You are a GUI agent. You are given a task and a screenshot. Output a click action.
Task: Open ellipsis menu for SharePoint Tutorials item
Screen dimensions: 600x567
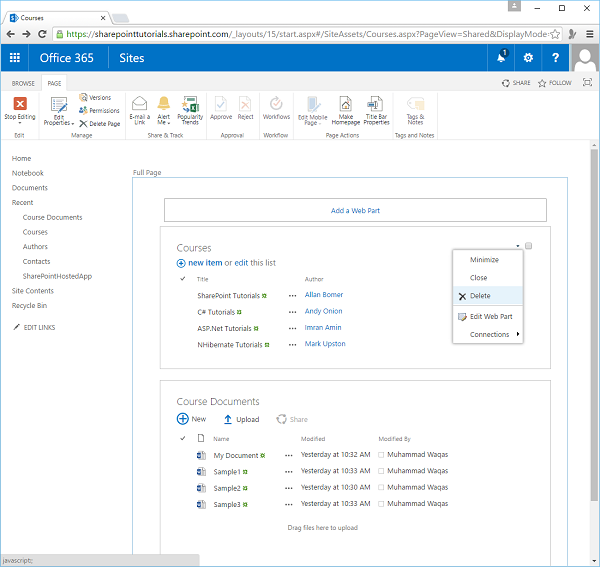pyautogui.click(x=292, y=296)
